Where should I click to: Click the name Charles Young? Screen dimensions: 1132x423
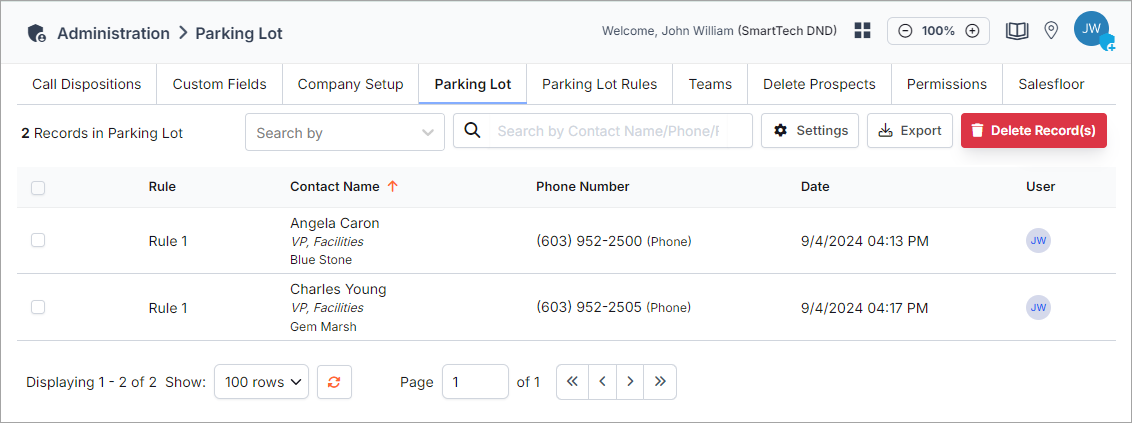click(338, 289)
